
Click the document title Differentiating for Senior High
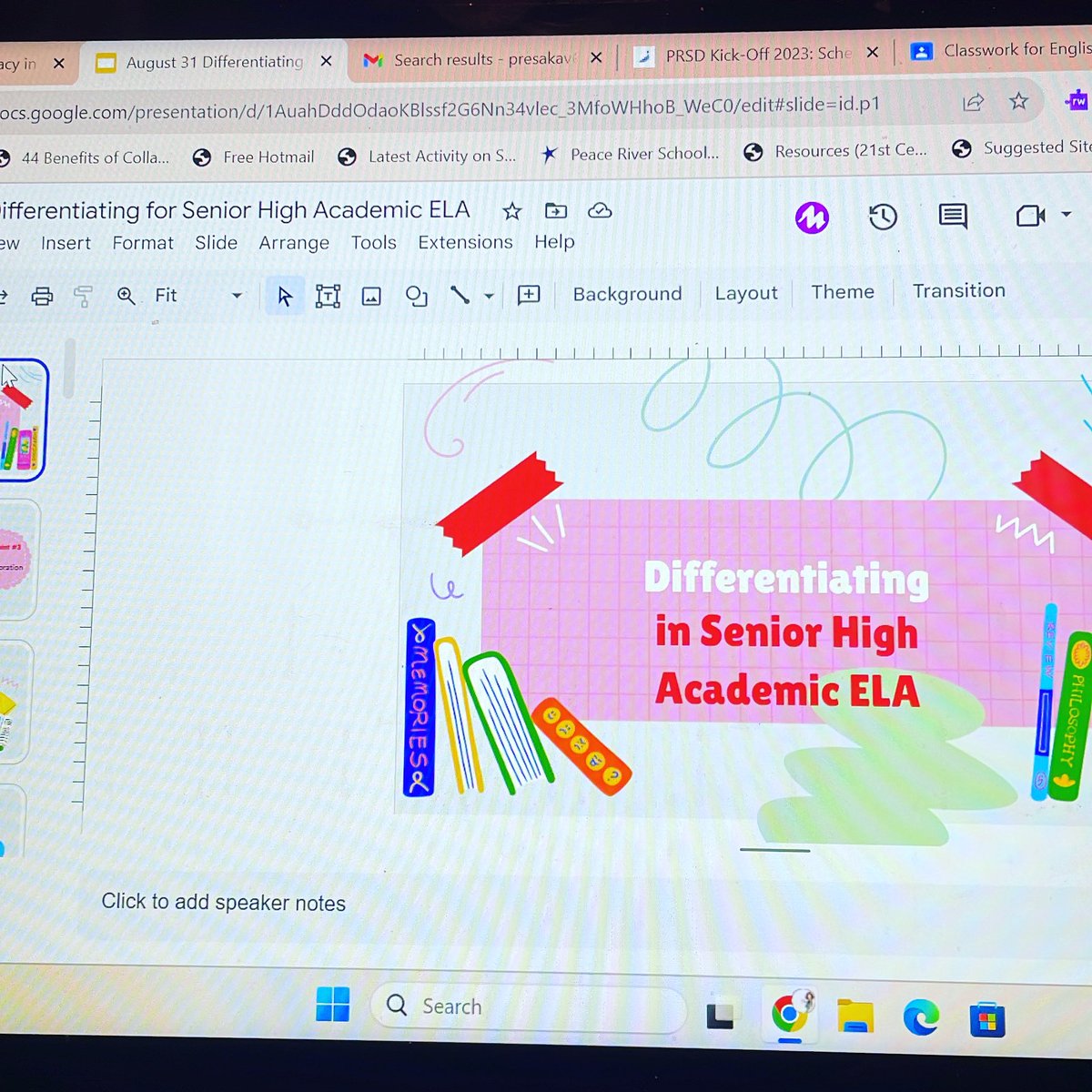pyautogui.click(x=235, y=210)
